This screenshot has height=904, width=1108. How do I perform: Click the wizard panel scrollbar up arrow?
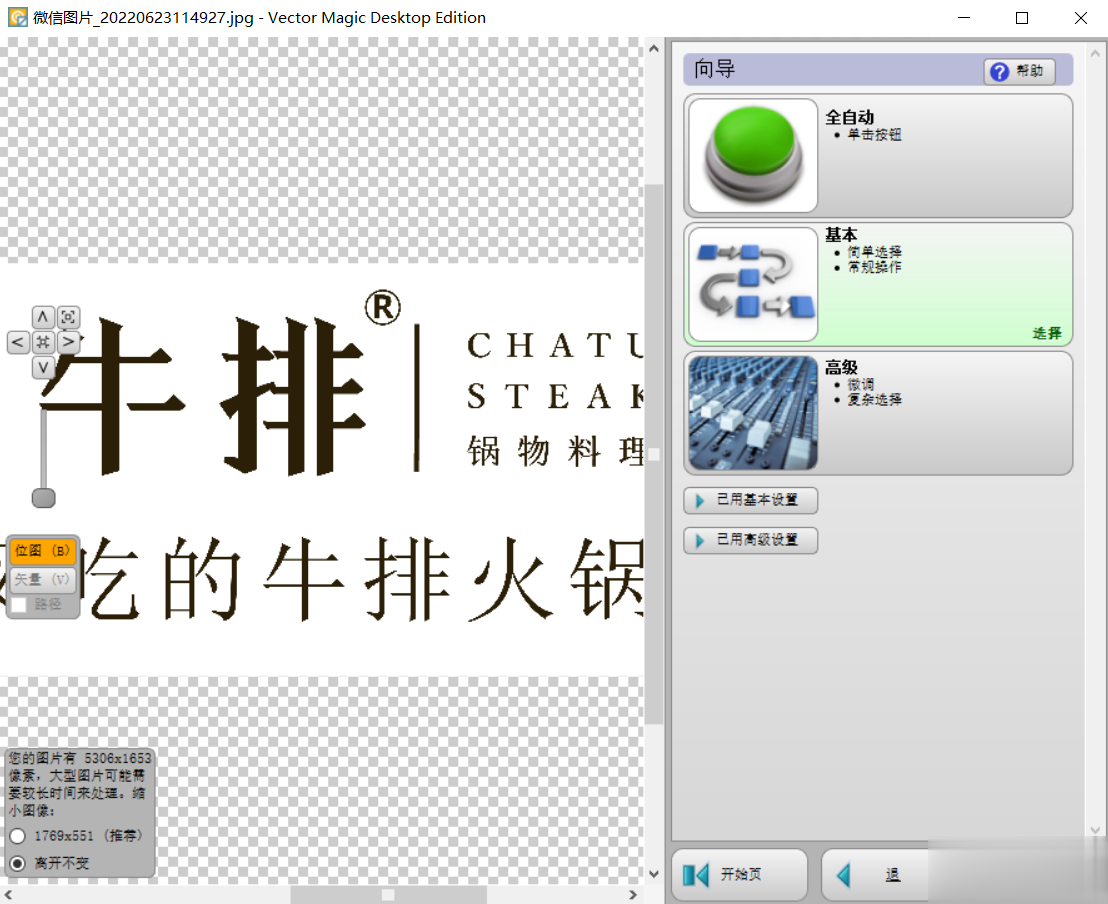[1096, 52]
